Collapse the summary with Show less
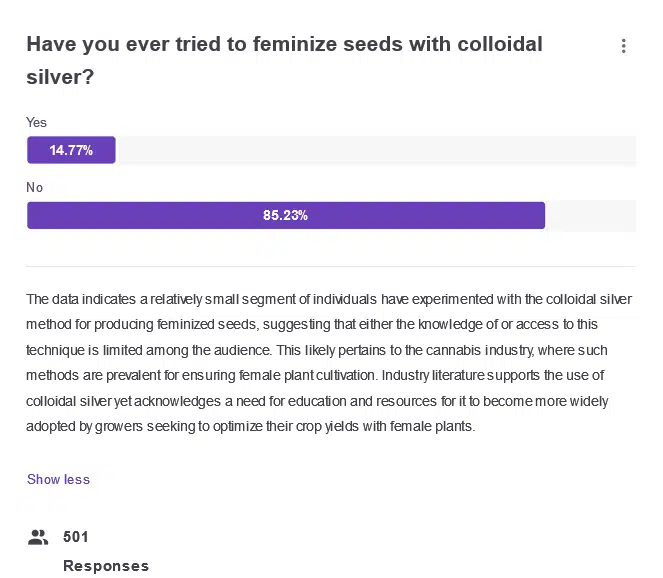This screenshot has height=578, width=663. [x=58, y=479]
